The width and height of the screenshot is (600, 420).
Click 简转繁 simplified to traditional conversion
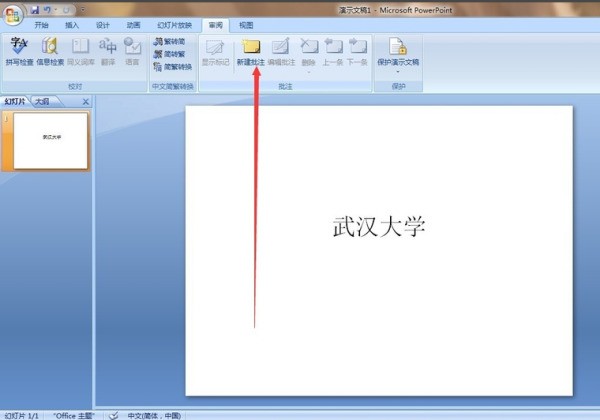pyautogui.click(x=168, y=54)
